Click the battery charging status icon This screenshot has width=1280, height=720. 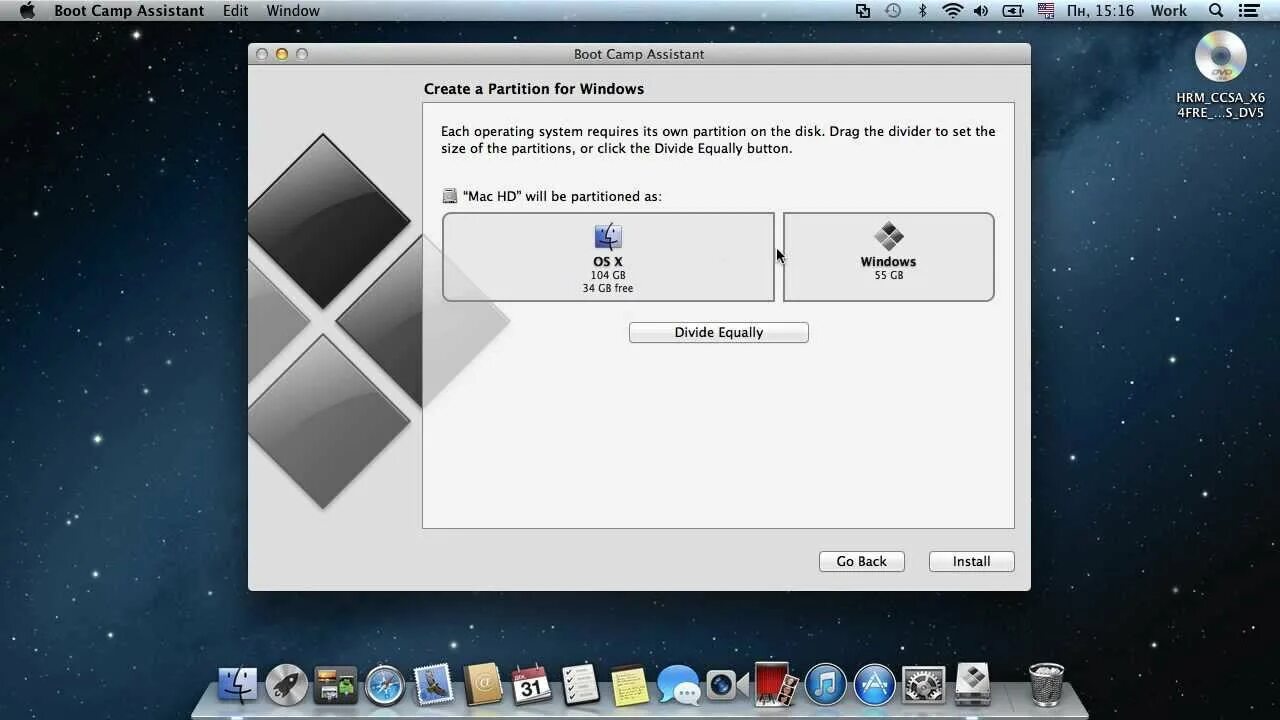[1013, 11]
